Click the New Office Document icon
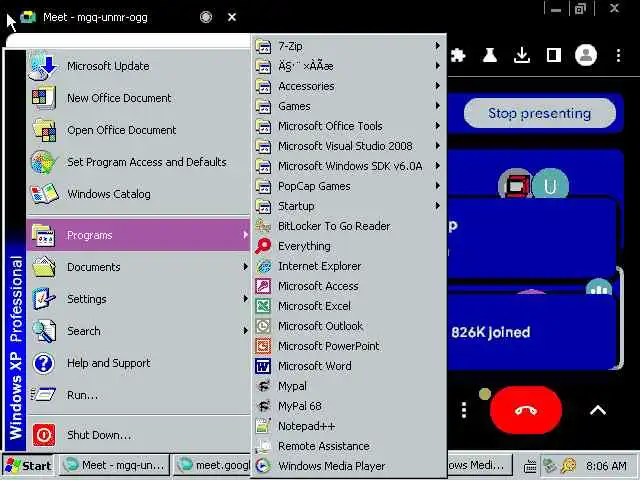The height and width of the screenshot is (480, 640). 43,98
